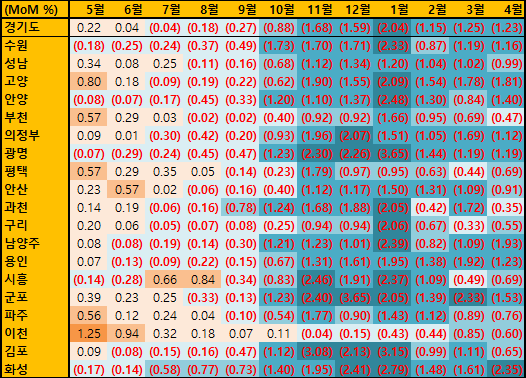Screen dimensions: 526x378
Task: Click the (3.65) cell in 군포 row
Action: [x=354, y=298]
